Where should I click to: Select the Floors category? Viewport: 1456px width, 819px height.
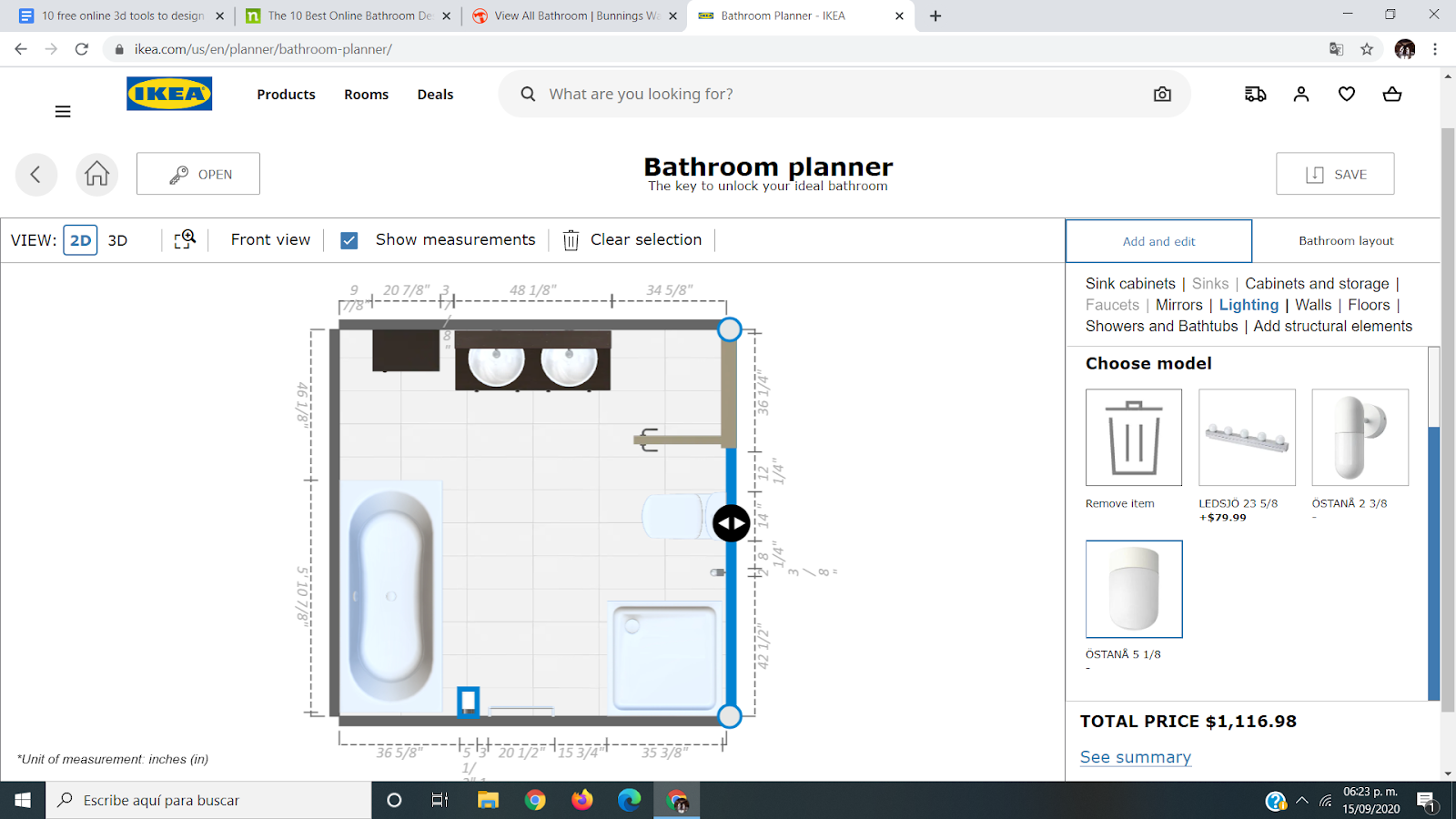click(1369, 305)
